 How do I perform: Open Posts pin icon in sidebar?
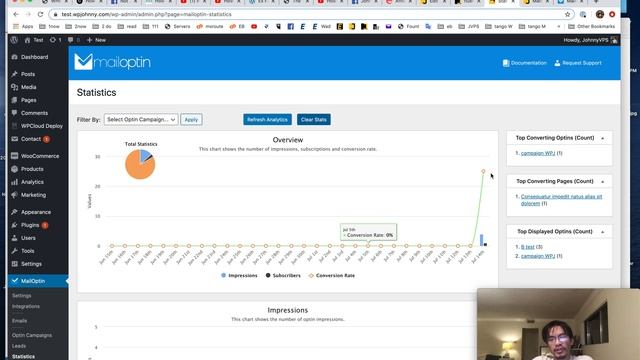pyautogui.click(x=15, y=74)
